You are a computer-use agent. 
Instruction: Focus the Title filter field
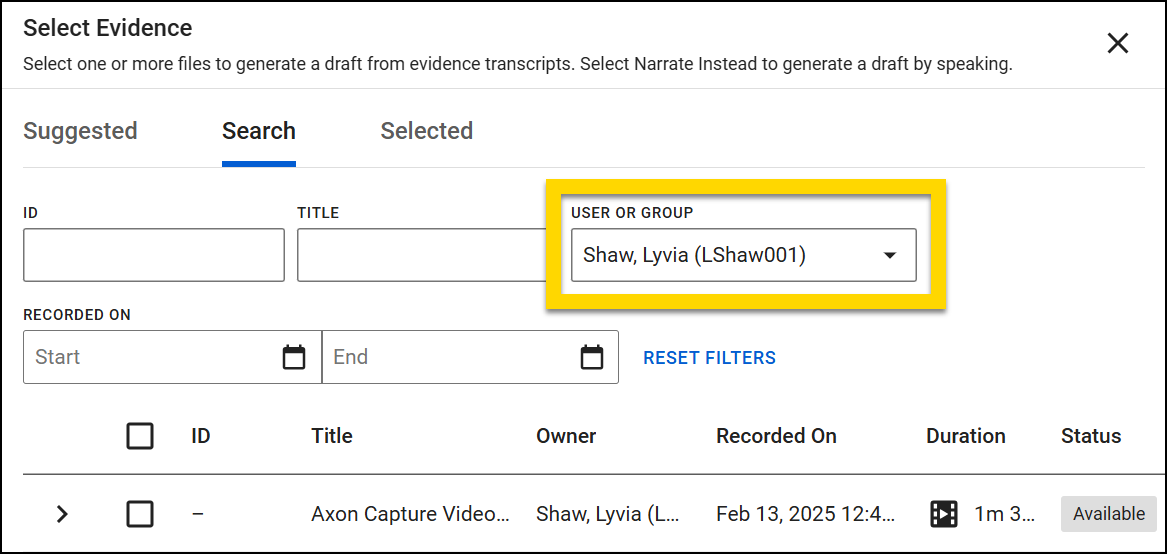point(420,255)
